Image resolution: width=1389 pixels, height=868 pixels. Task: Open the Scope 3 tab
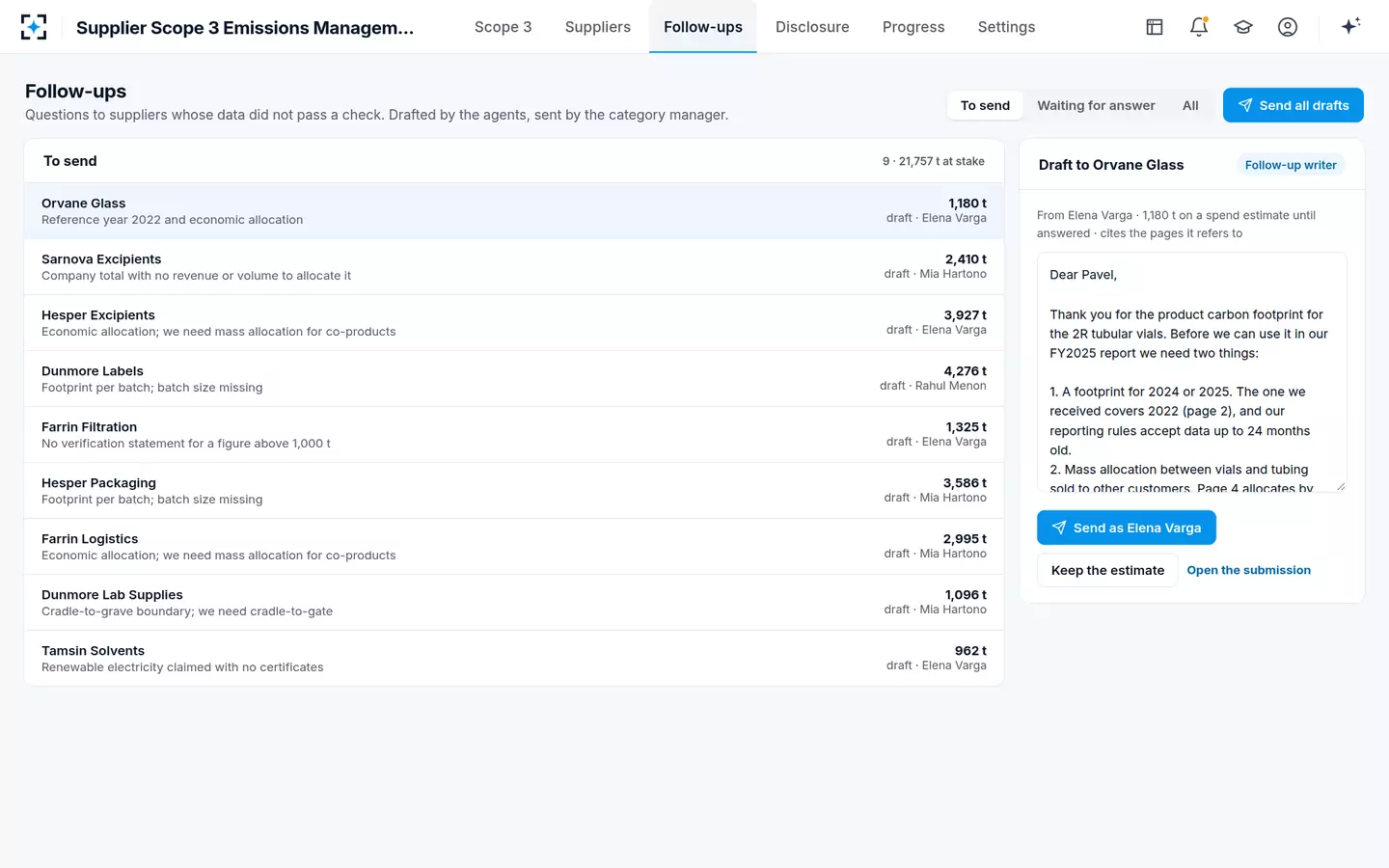click(503, 27)
